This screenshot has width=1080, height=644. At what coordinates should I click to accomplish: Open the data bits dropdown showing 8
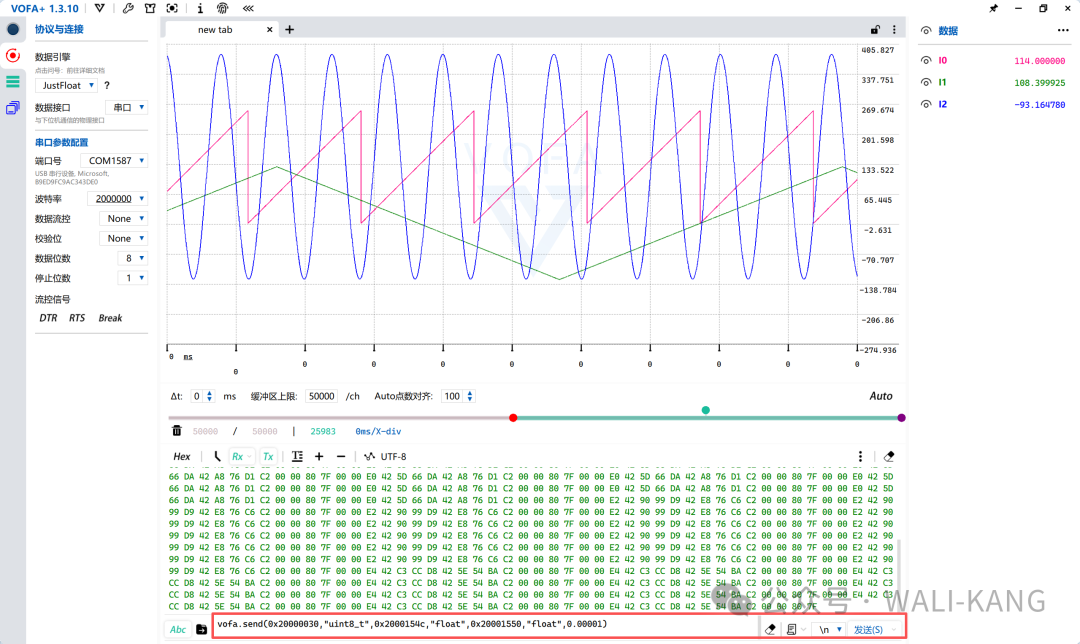coord(132,258)
